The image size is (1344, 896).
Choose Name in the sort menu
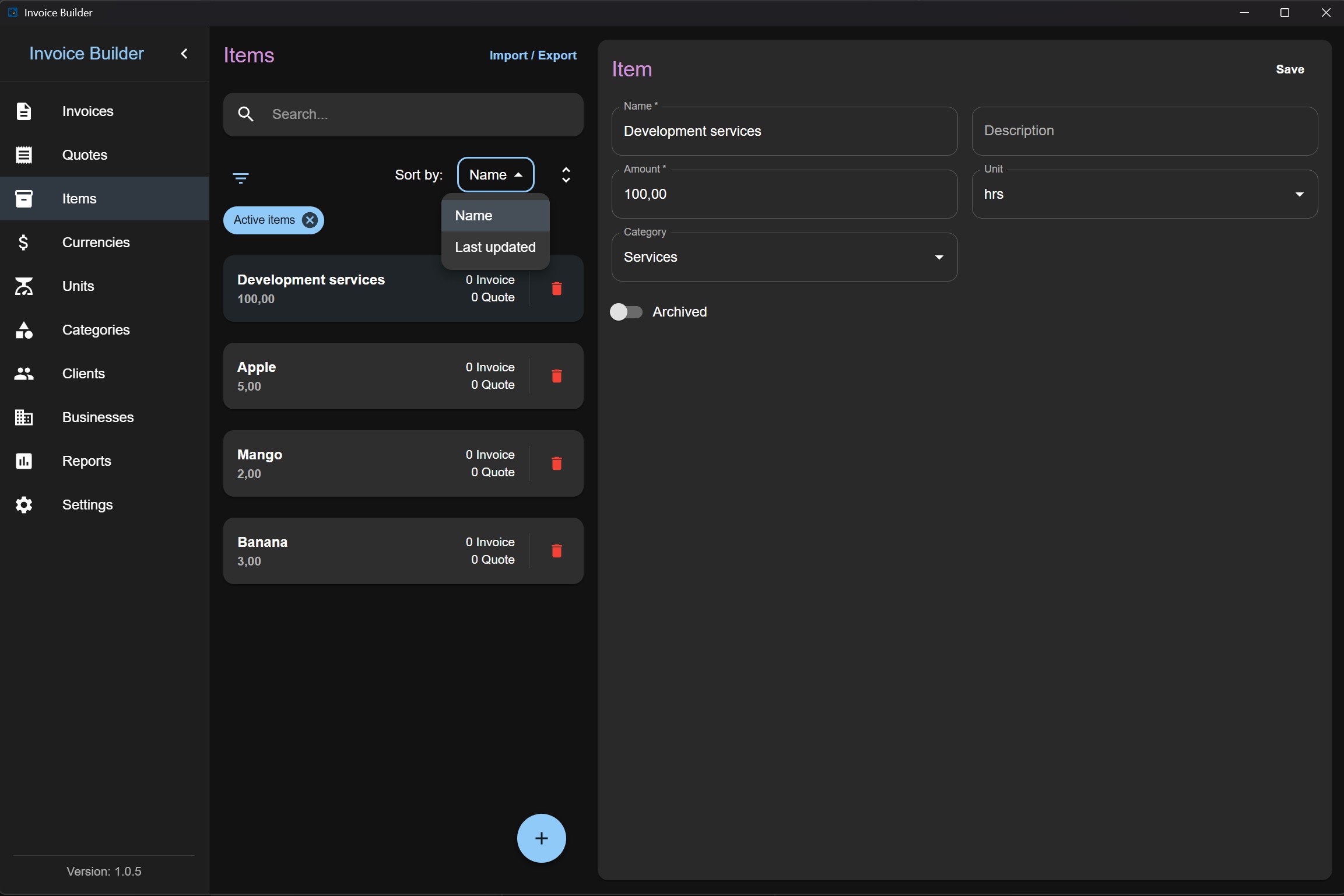[496, 216]
